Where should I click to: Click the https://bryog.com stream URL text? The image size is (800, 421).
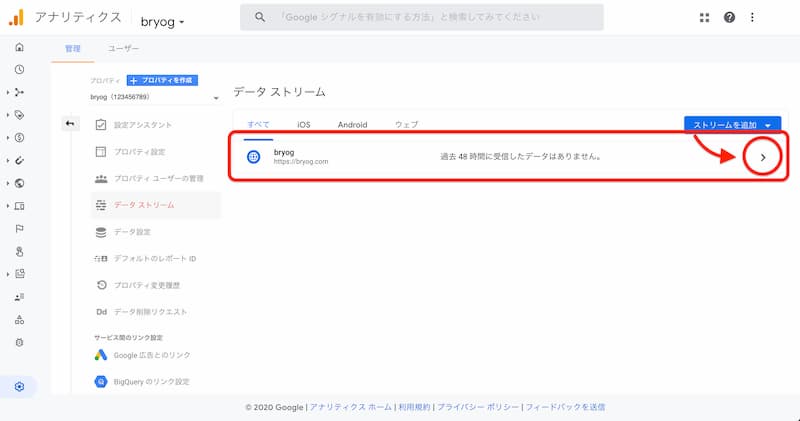point(301,161)
